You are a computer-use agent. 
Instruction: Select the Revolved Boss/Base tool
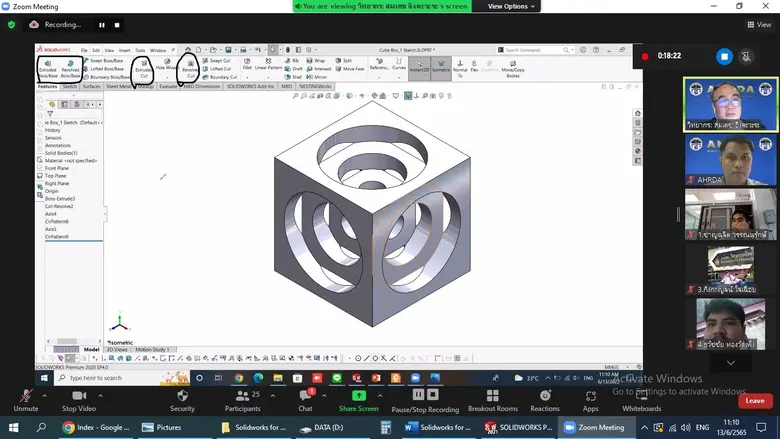pyautogui.click(x=71, y=68)
